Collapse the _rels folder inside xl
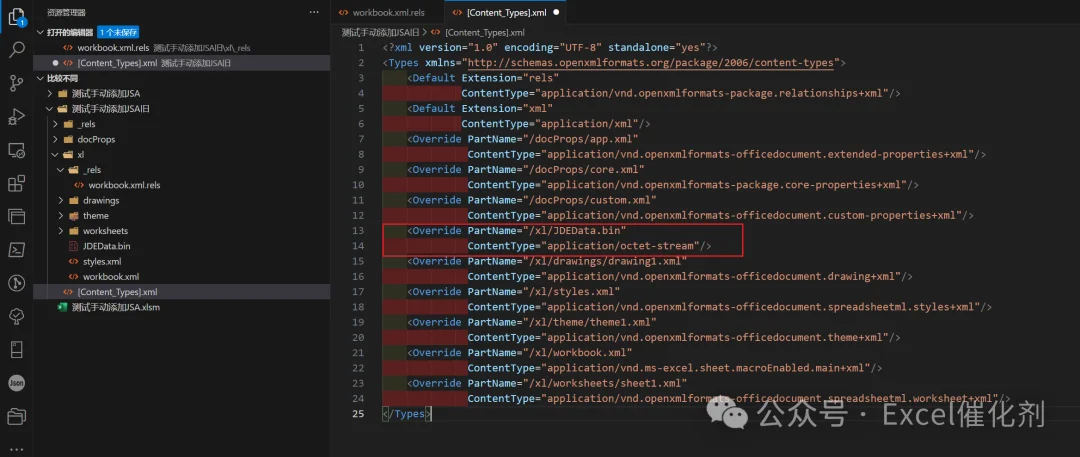Image resolution: width=1080 pixels, height=457 pixels. pos(61,170)
